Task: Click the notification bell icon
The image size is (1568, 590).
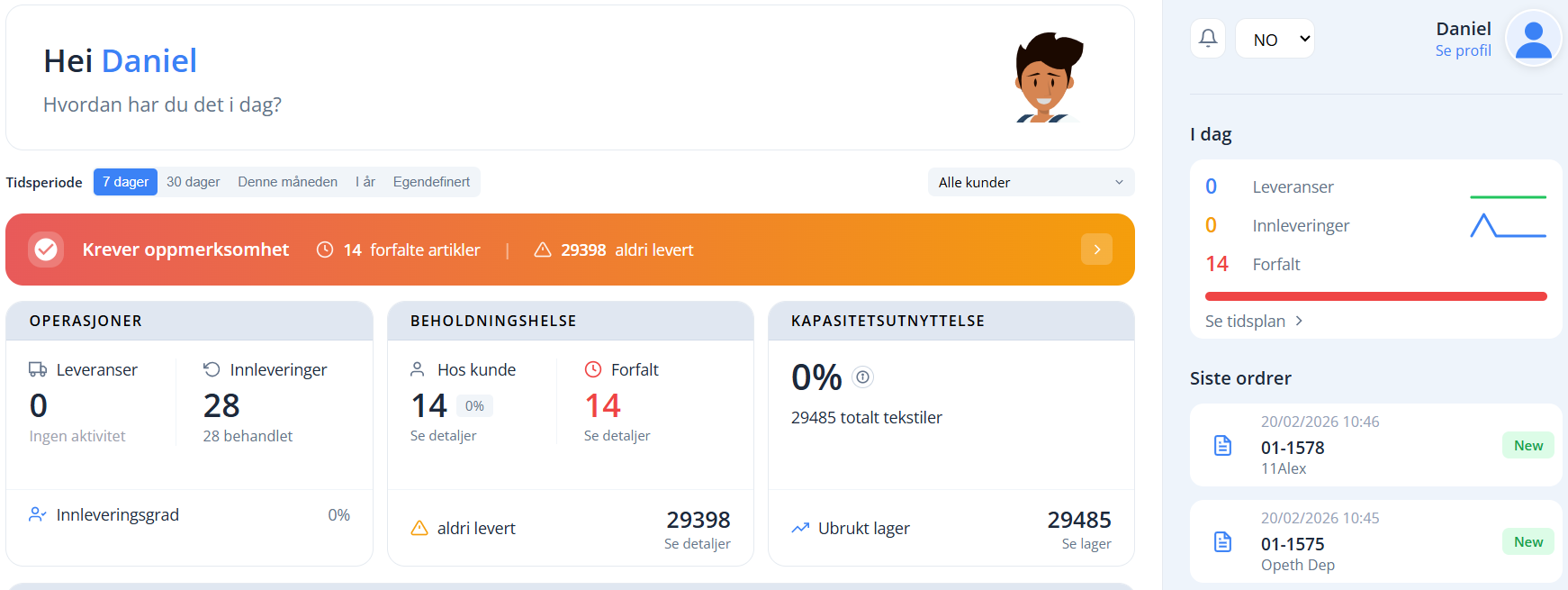Action: pyautogui.click(x=1208, y=39)
